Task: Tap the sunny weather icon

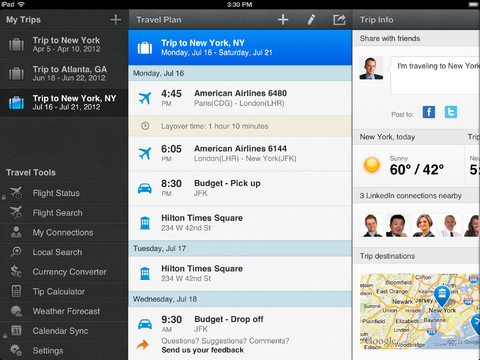Action: pos(371,165)
